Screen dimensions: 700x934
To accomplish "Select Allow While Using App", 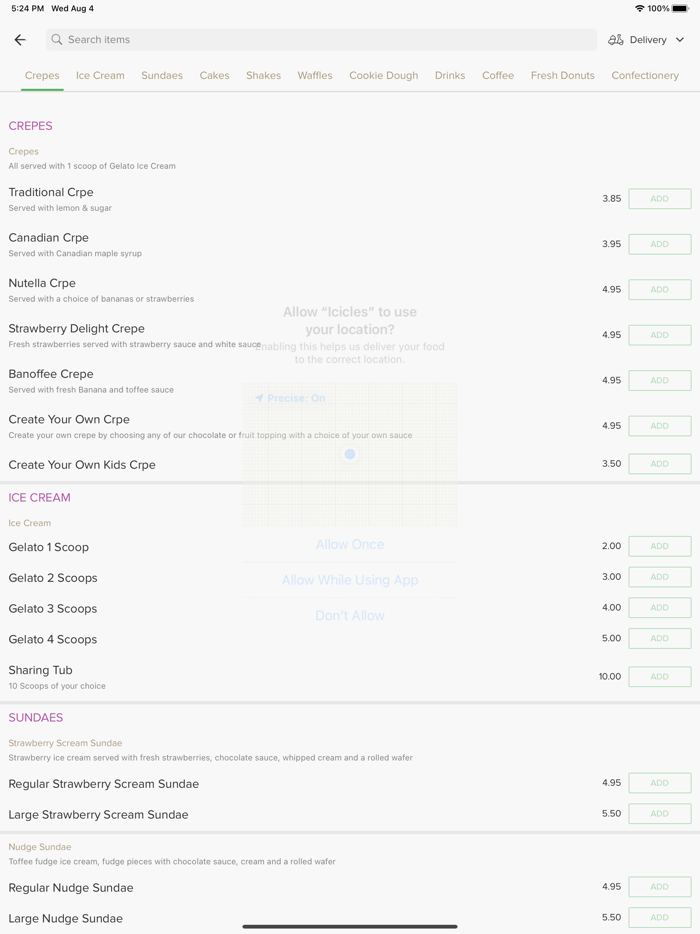I will [350, 580].
